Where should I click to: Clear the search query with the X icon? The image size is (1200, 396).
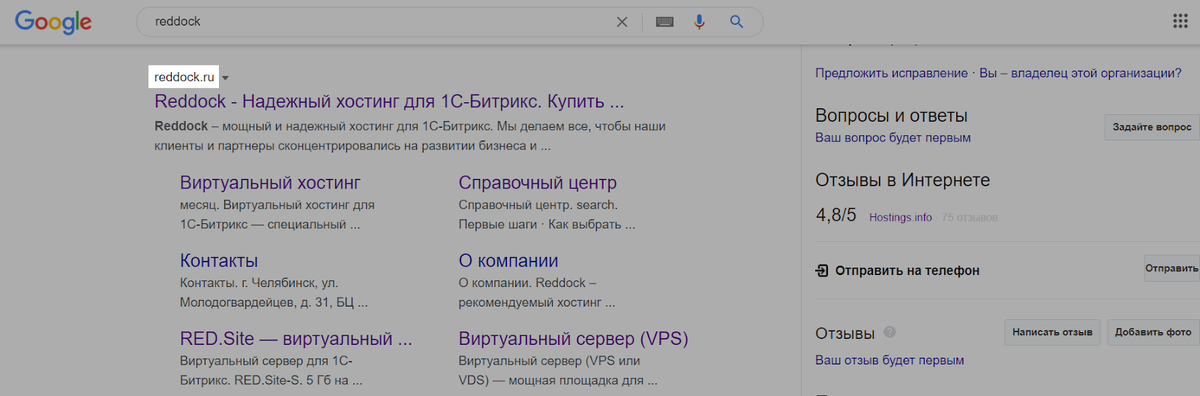click(622, 22)
